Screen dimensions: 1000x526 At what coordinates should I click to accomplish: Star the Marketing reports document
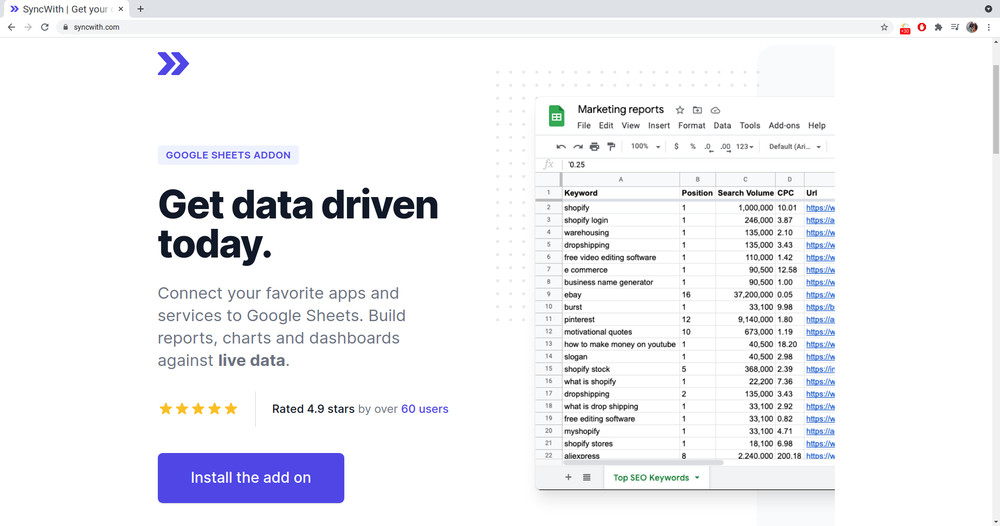[680, 110]
